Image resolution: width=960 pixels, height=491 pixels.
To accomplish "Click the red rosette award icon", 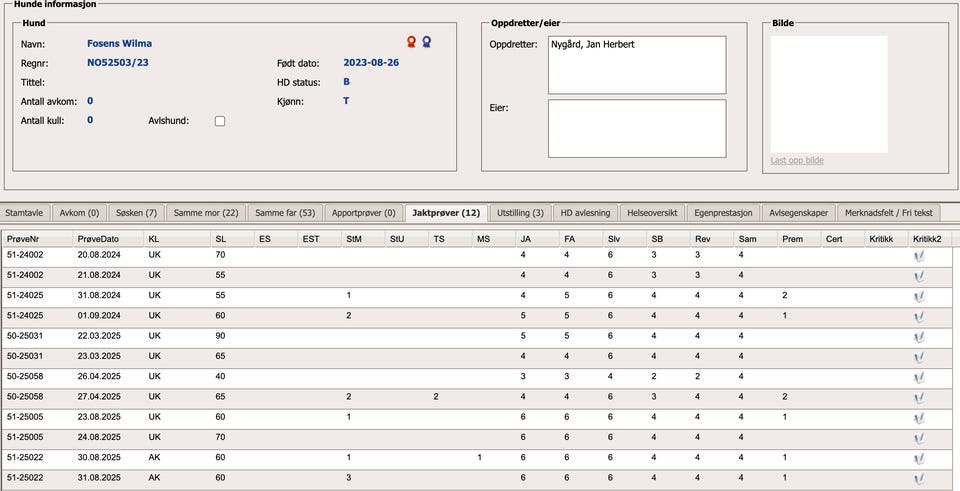I will (411, 43).
